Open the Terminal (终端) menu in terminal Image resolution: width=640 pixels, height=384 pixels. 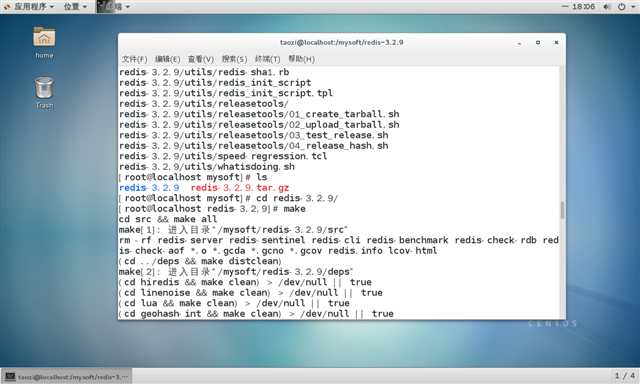267,59
